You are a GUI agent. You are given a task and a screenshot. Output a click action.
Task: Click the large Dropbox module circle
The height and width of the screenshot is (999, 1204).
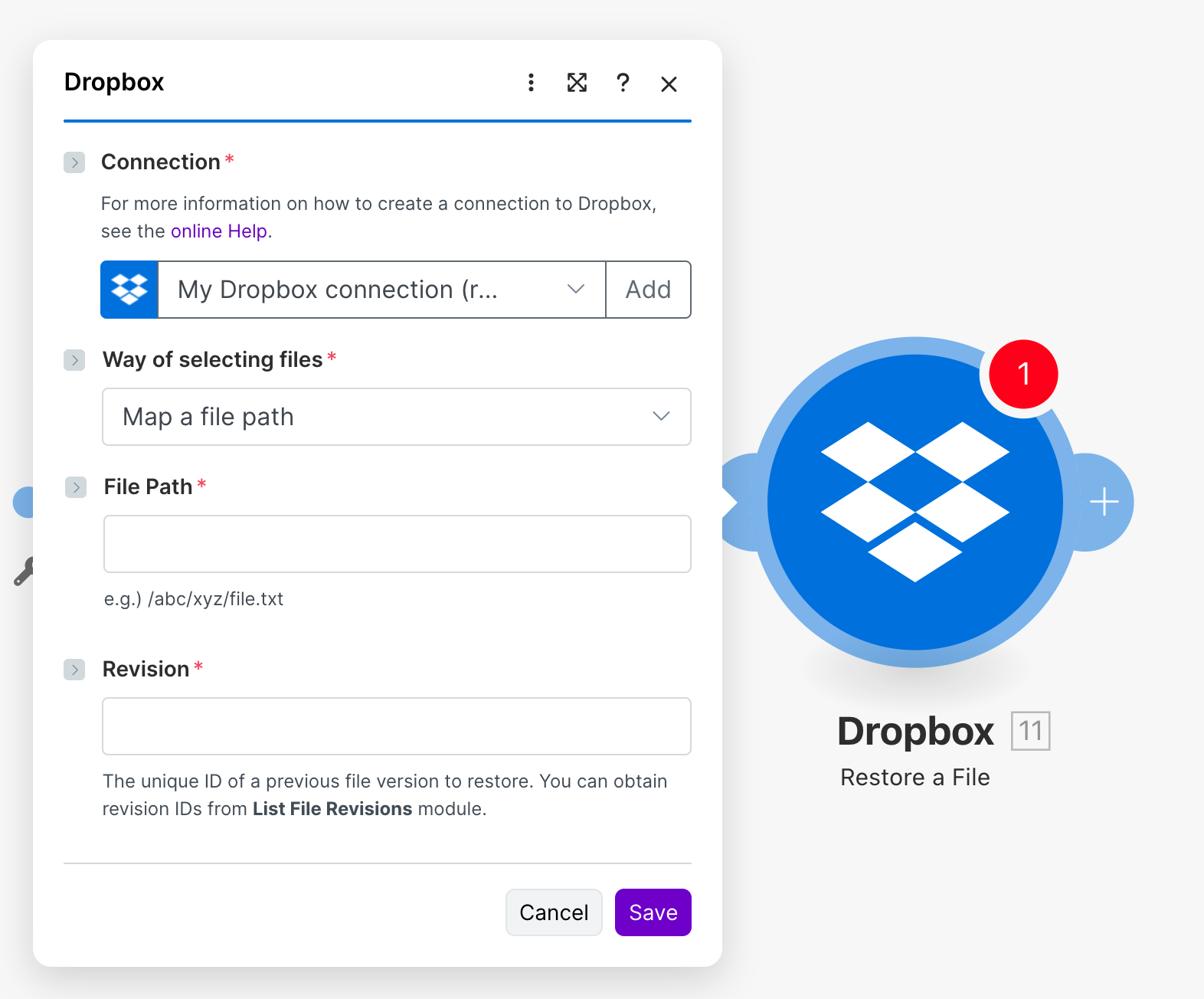[x=915, y=502]
